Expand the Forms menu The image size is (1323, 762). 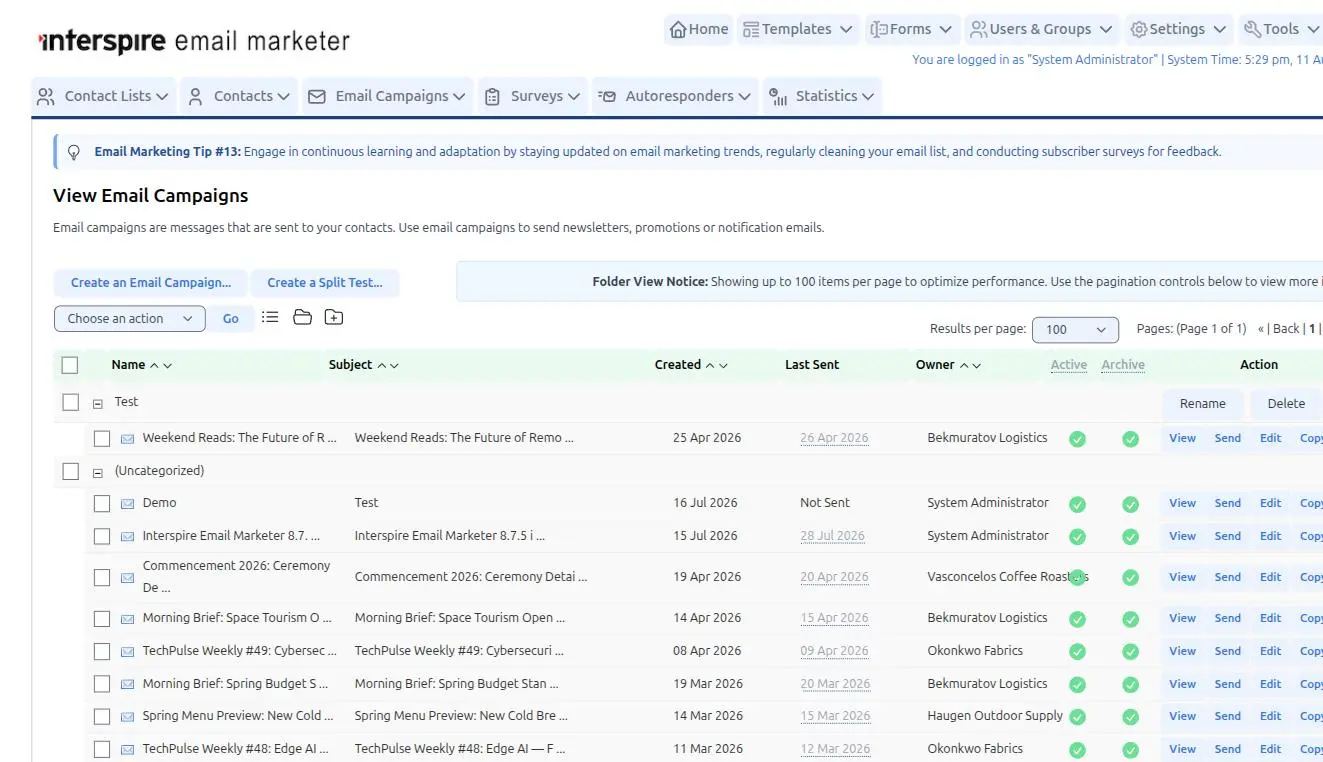pyautogui.click(x=910, y=29)
